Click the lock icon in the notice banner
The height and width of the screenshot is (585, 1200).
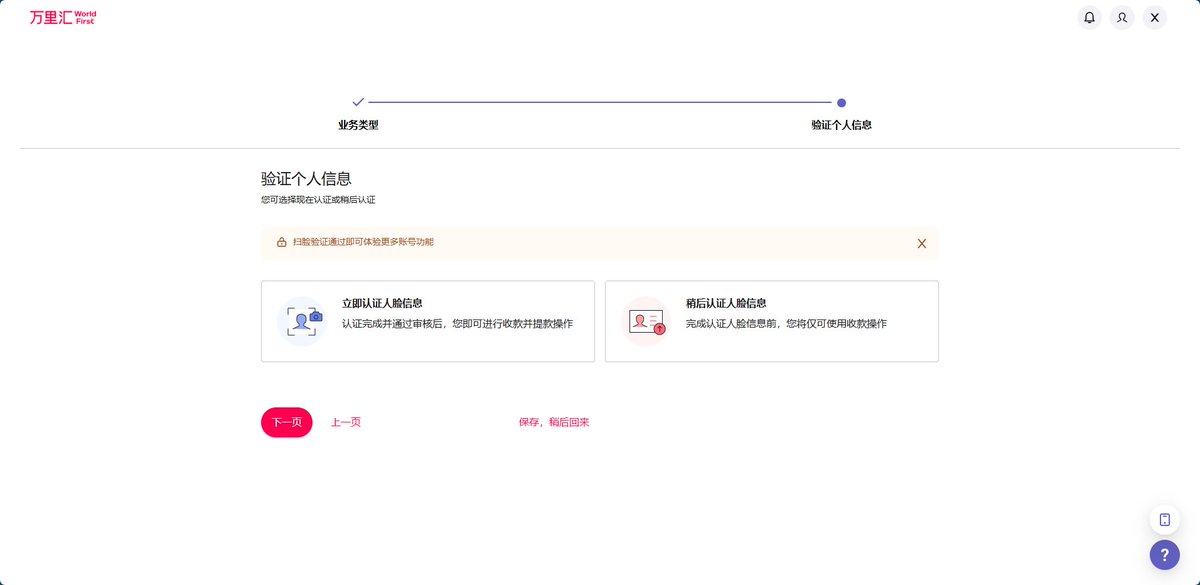tap(281, 242)
